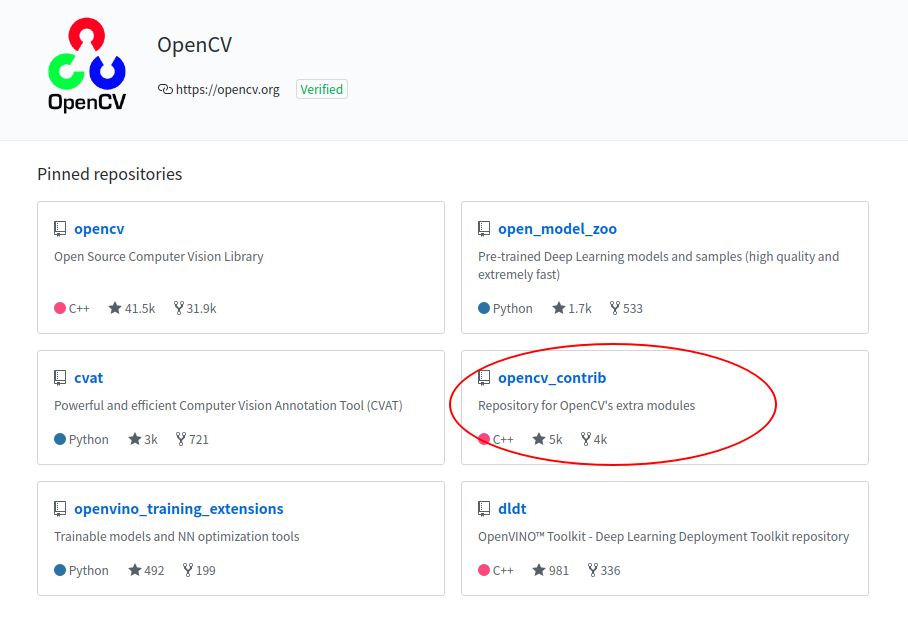Click the C++ language dot on dldt card

(x=484, y=570)
